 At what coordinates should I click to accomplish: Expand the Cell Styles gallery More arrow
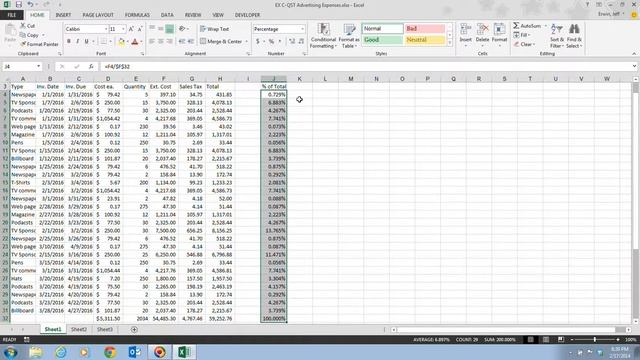click(x=450, y=42)
